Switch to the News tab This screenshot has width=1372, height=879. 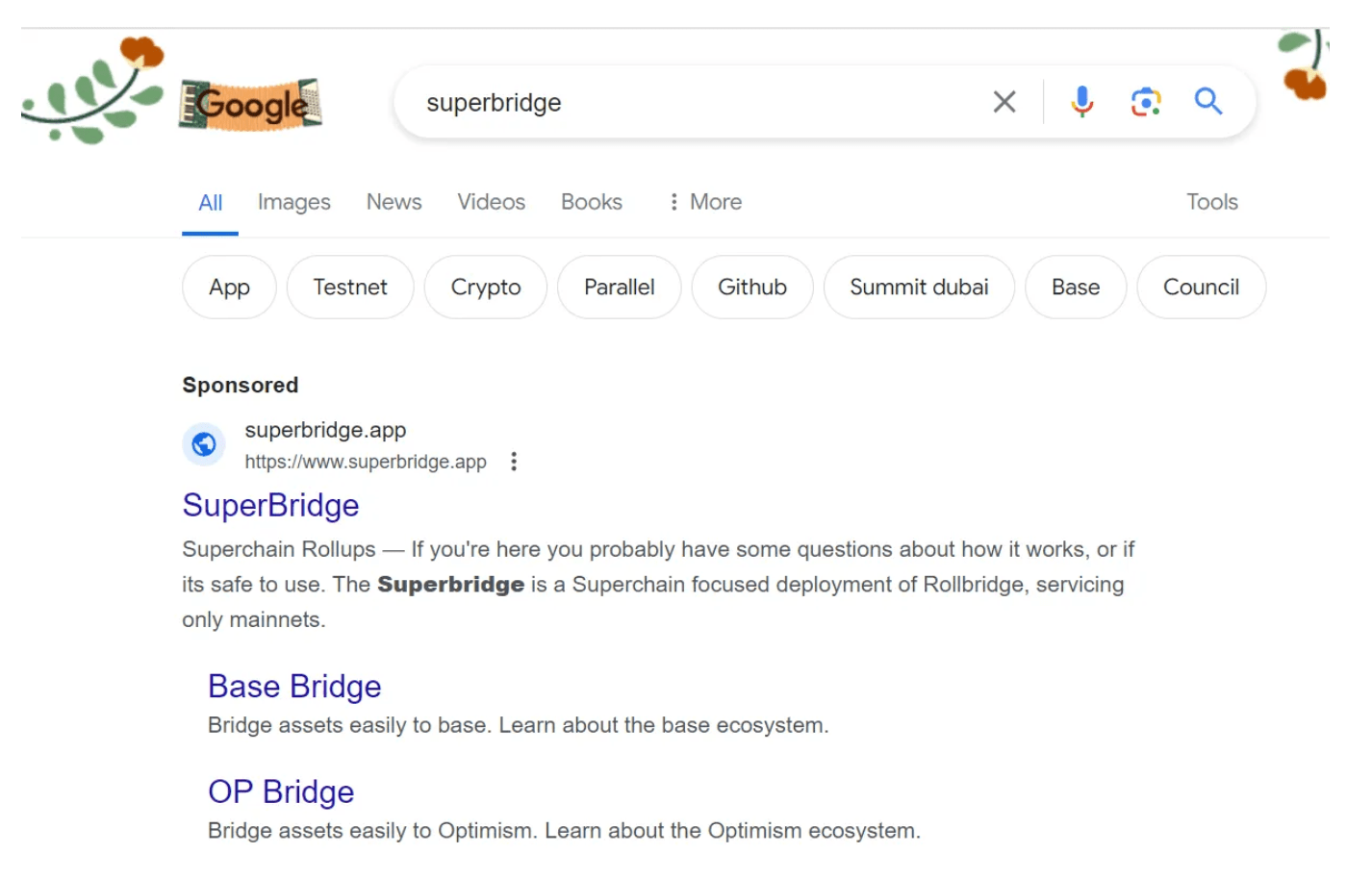[x=394, y=202]
